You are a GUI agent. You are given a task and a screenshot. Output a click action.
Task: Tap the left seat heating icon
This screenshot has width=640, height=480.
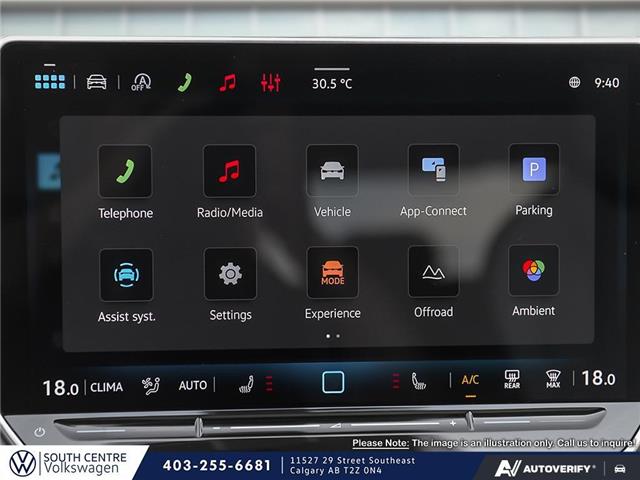pos(246,384)
